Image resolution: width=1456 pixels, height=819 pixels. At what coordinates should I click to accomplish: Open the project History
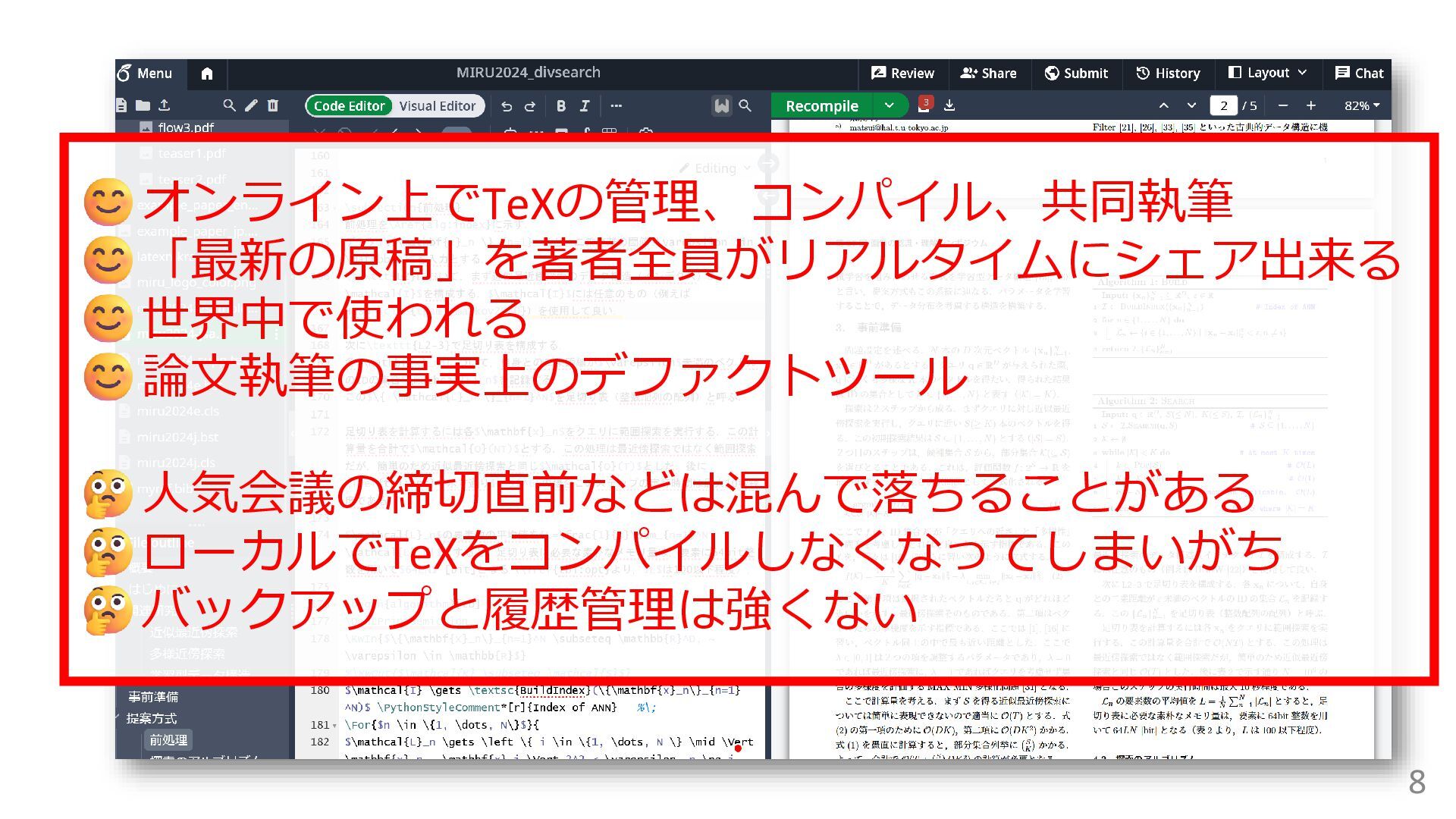point(1168,74)
